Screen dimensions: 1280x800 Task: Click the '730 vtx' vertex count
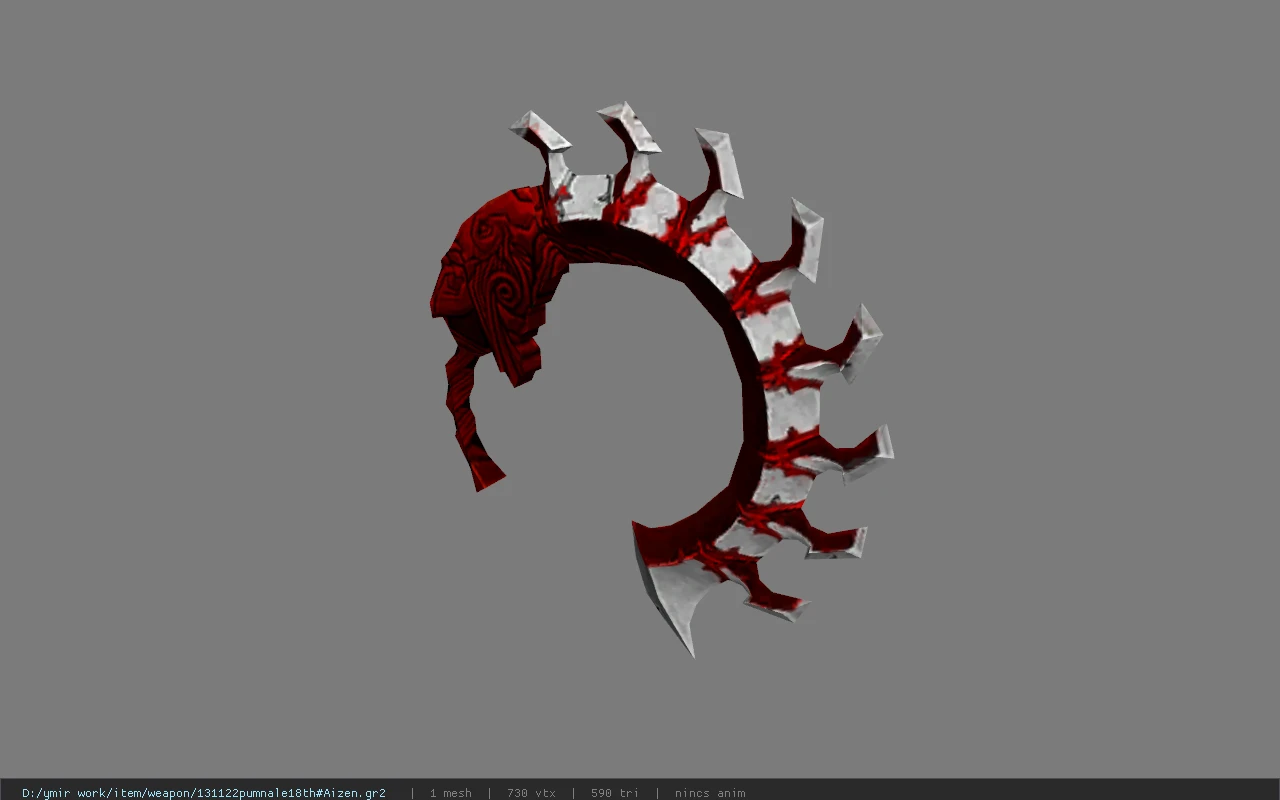point(531,793)
